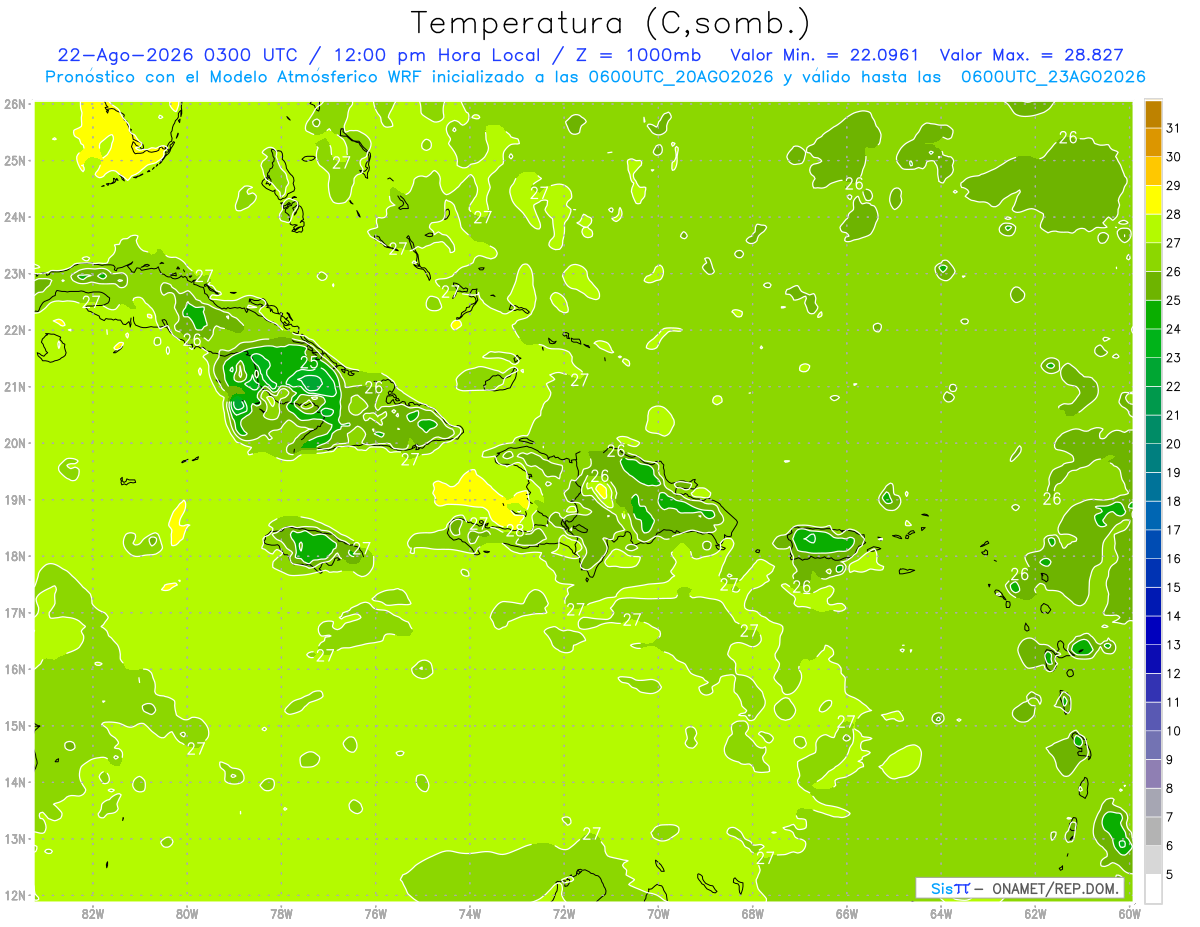The height and width of the screenshot is (927, 1200).
Task: Click the 'Valor Max. = 28.827' text
Action: point(1032,55)
